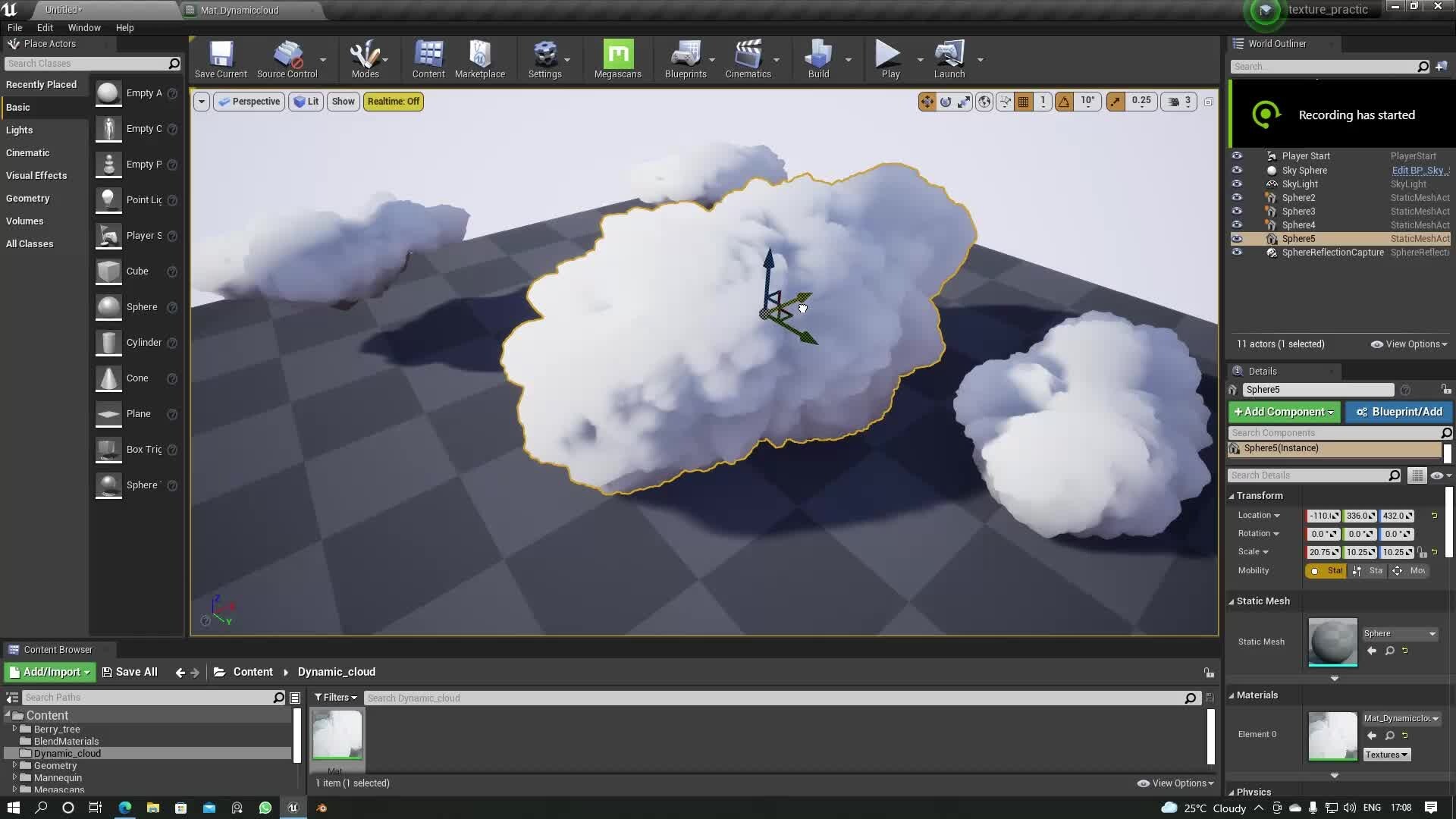
Task: Open the View Options dropdown in World Outliner
Action: click(1408, 344)
